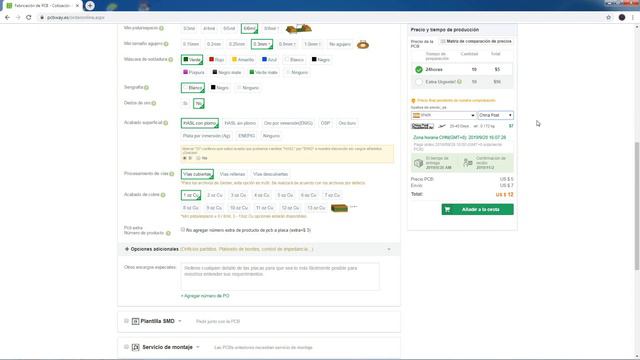Image resolution: width=640 pixels, height=360 pixels.
Task: Select Vías descubiertas via processing
Action: 271,174
